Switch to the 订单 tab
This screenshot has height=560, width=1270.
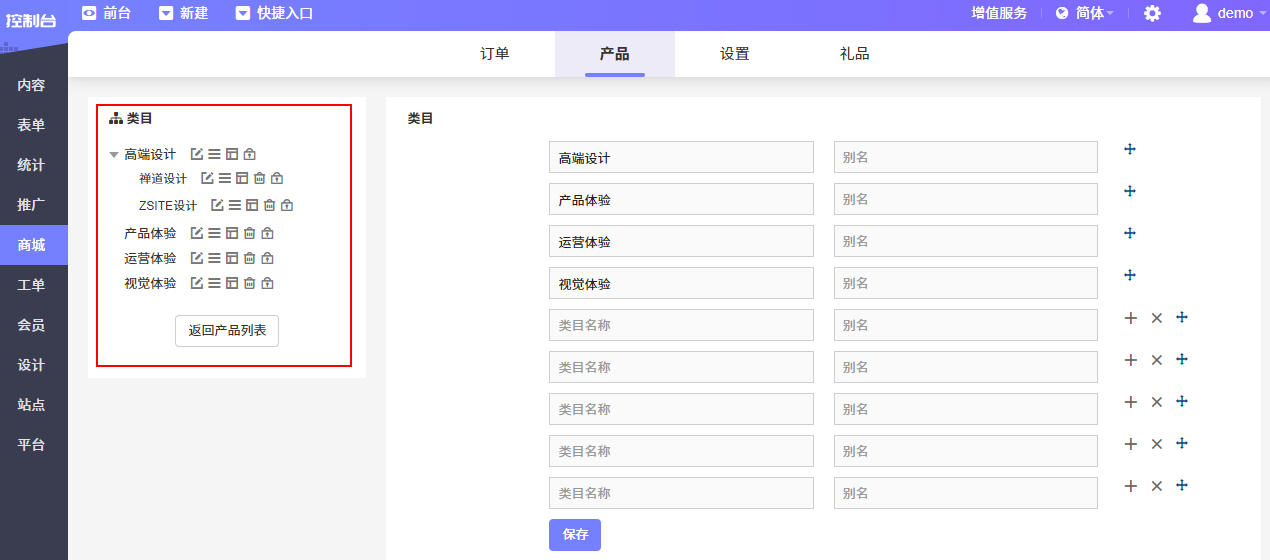point(495,54)
